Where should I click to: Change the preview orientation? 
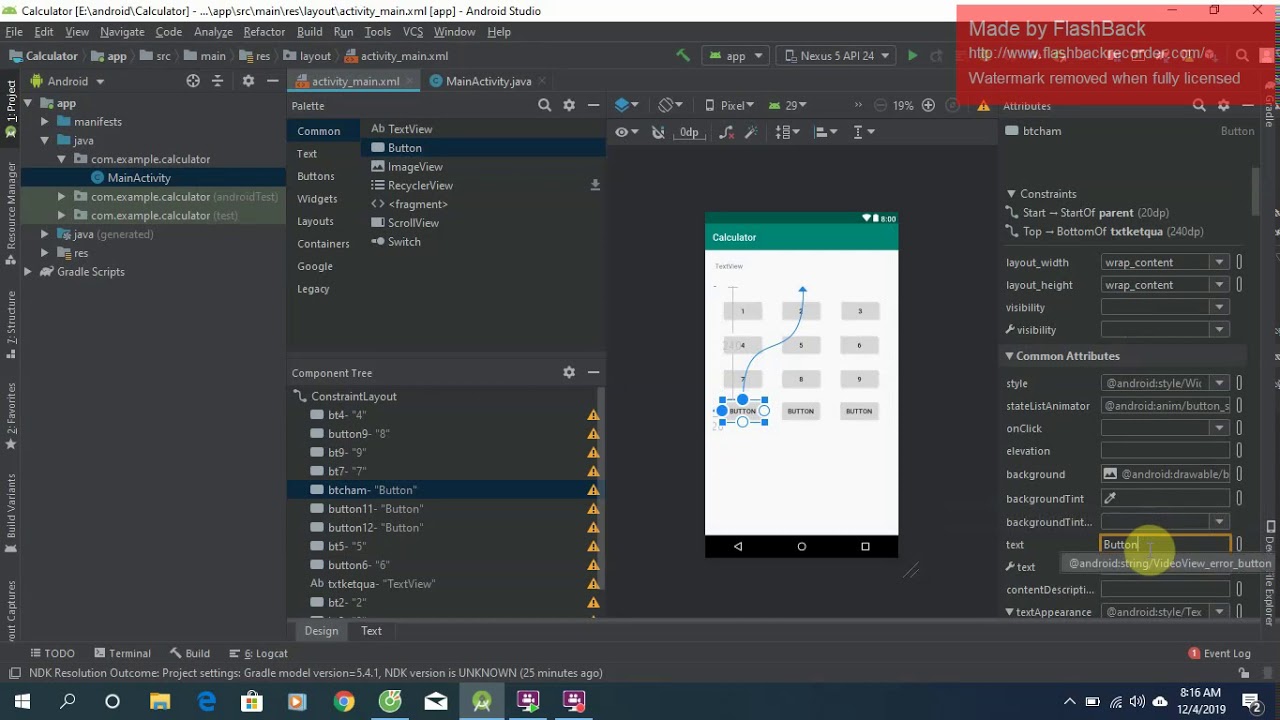(670, 105)
